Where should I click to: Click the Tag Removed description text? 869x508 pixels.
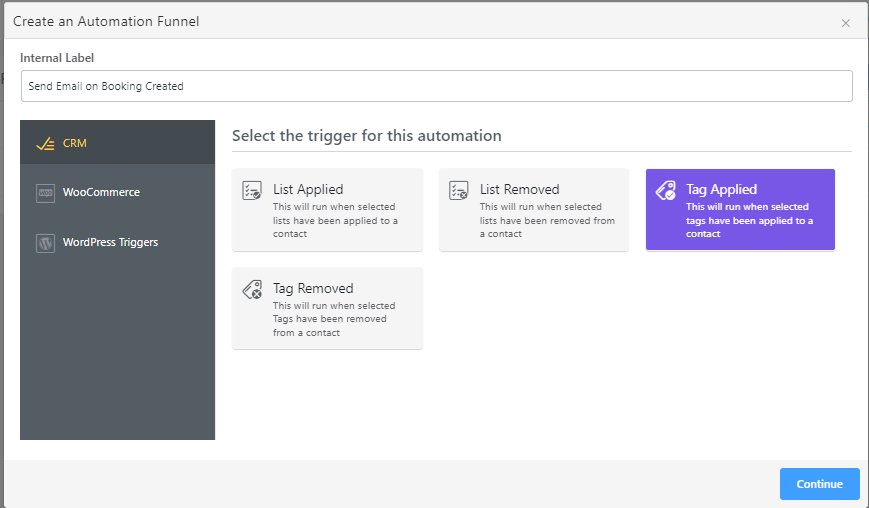pos(334,319)
